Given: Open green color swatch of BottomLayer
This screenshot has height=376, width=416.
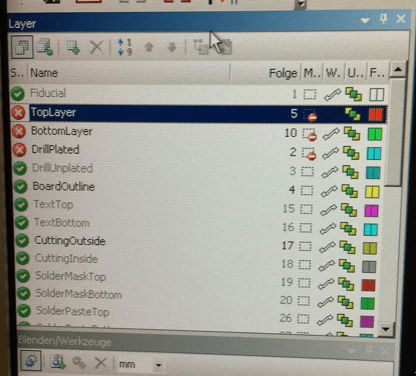Looking at the screenshot, I should [x=375, y=134].
